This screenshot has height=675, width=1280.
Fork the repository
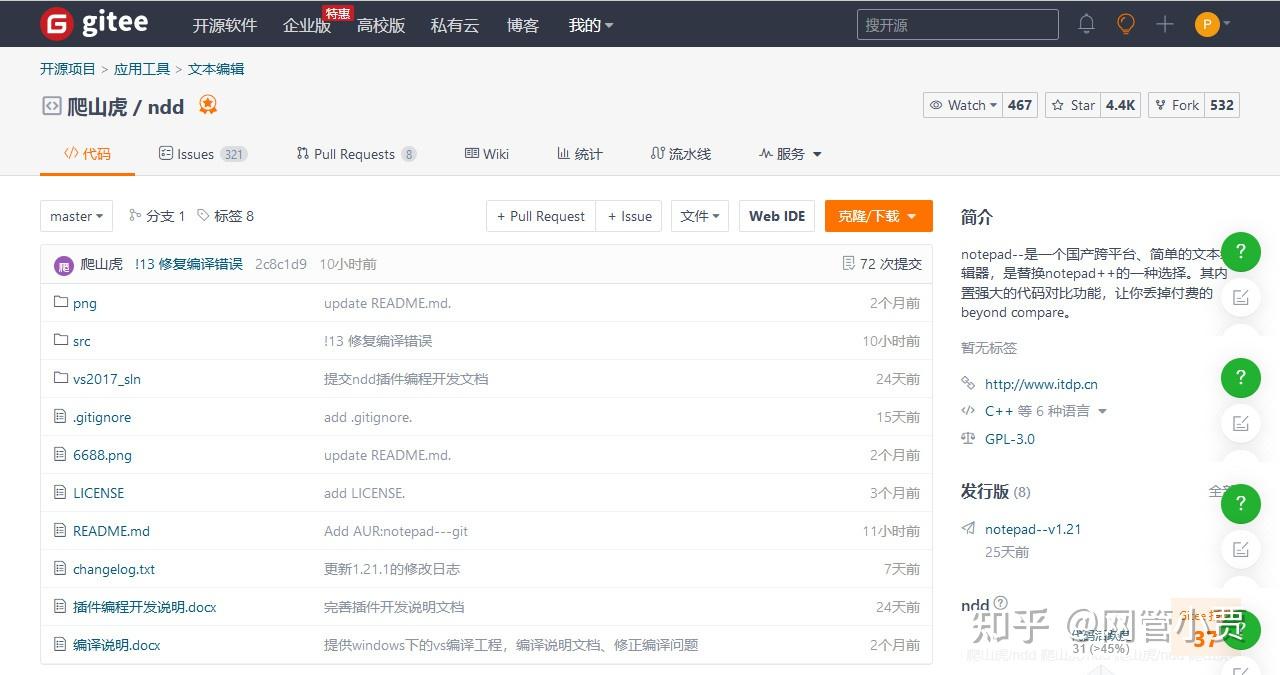point(1176,105)
